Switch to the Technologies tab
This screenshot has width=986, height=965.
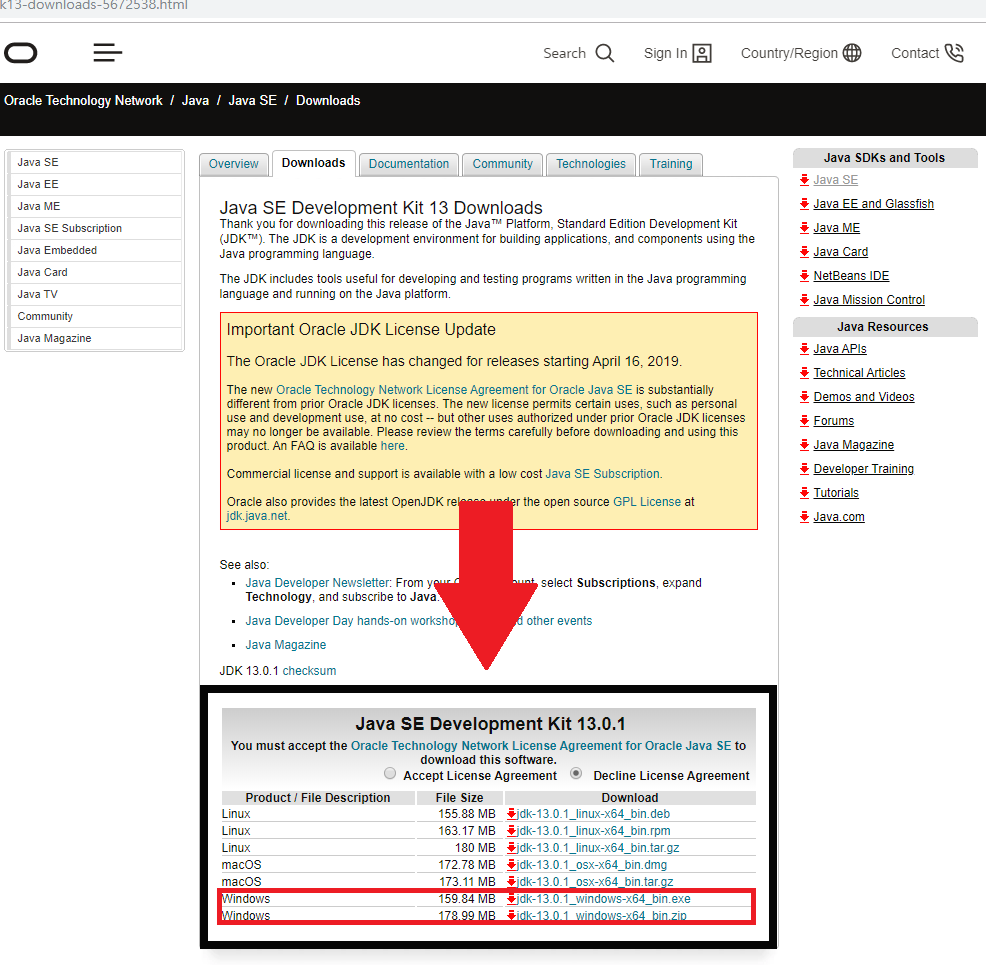591,164
